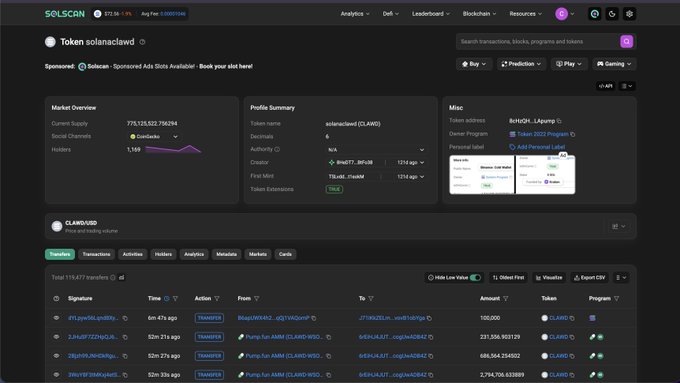Click the clock icon in Time header
The width and height of the screenshot is (680, 383).
pos(167,298)
